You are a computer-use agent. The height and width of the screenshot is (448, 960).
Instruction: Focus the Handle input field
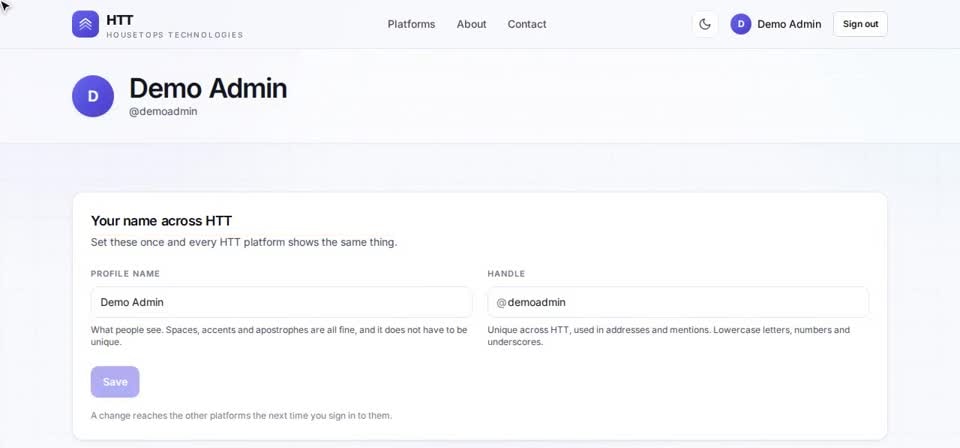coord(678,302)
